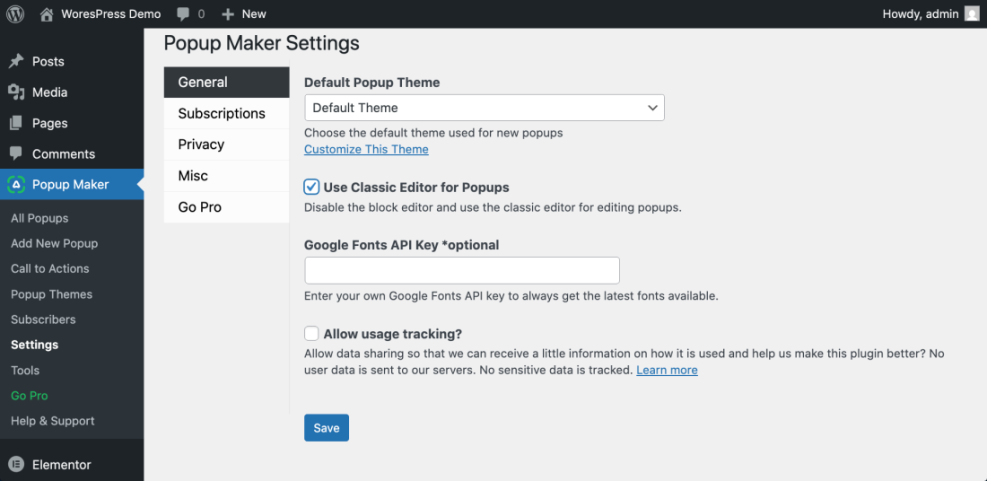Click the Learn more link
987x481 pixels.
[667, 370]
